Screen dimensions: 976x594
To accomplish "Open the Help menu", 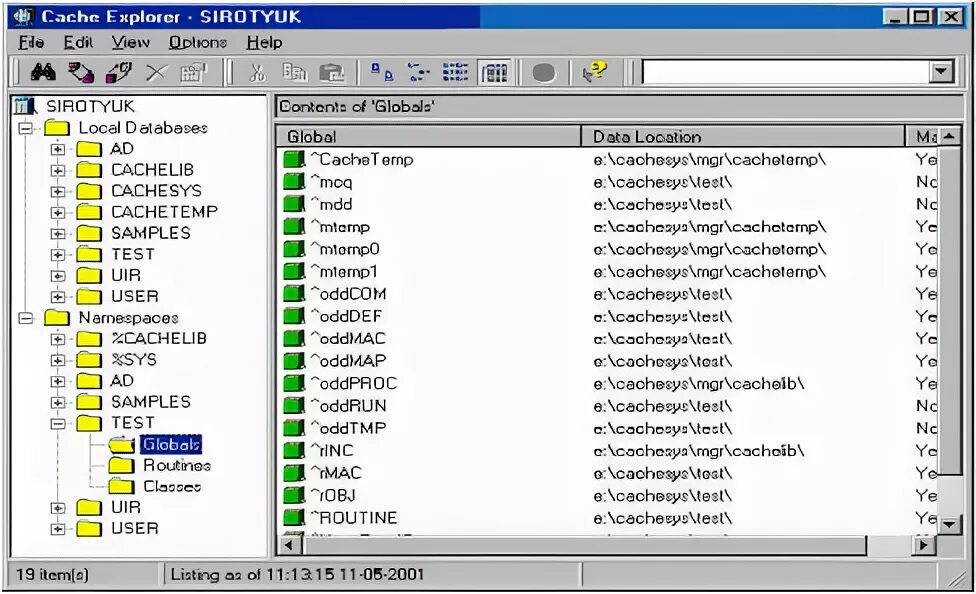I will [x=265, y=42].
